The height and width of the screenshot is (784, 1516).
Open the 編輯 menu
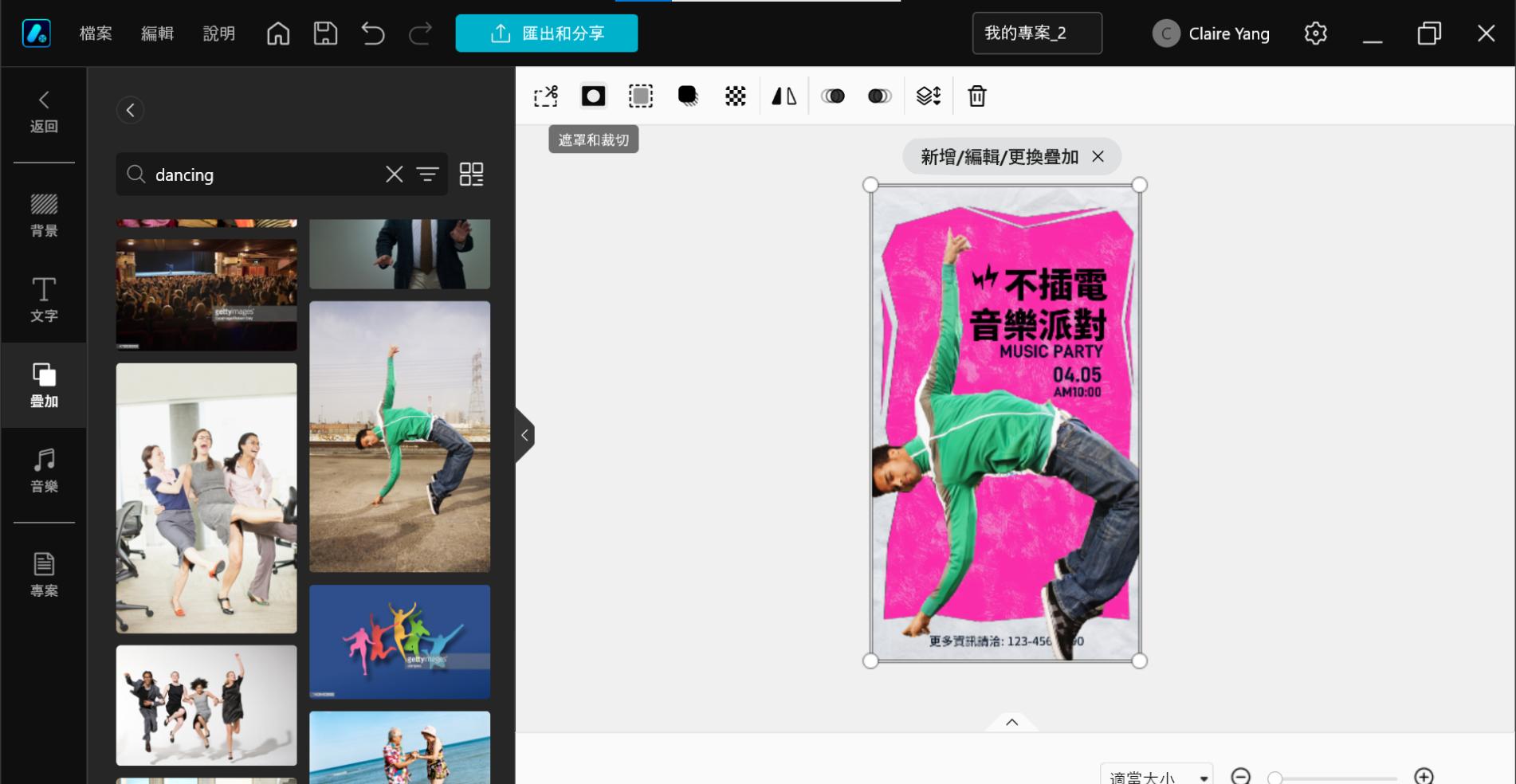pos(157,33)
